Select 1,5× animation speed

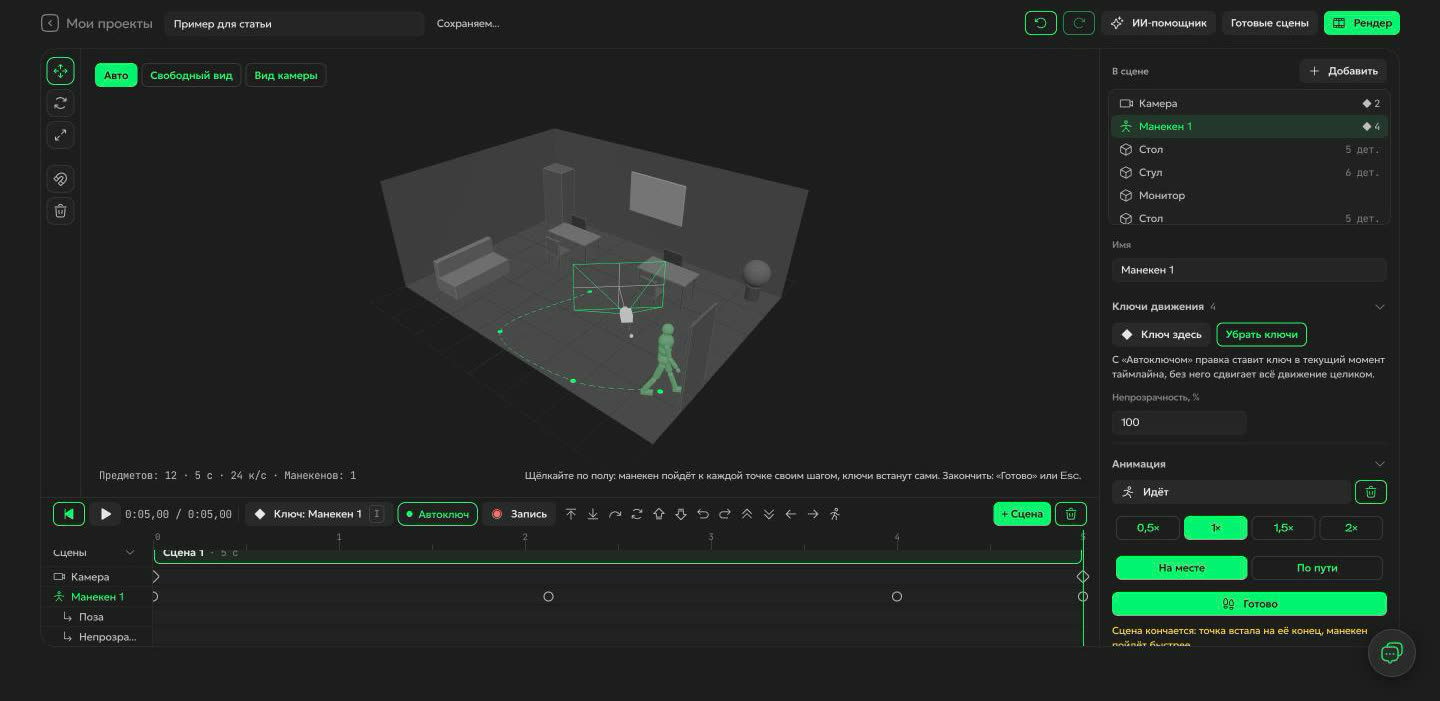coord(1283,528)
